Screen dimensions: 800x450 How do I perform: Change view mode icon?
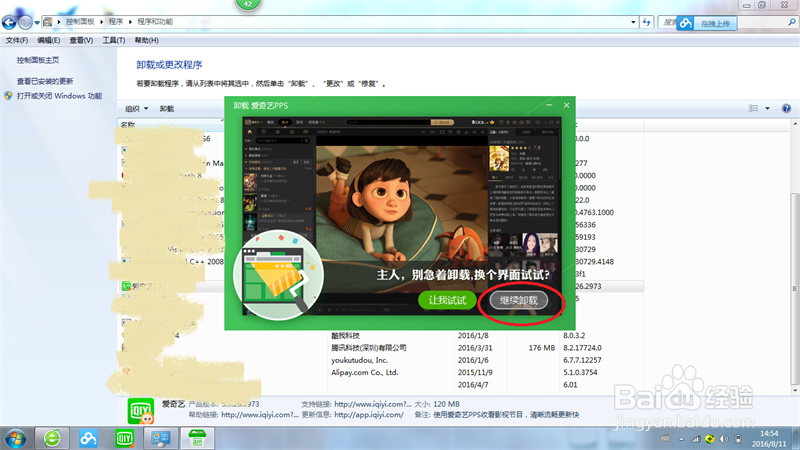click(753, 108)
